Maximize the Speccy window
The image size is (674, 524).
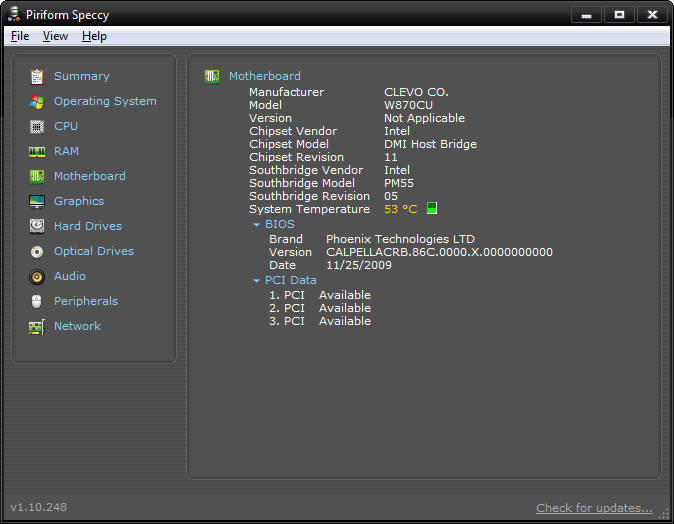point(619,15)
